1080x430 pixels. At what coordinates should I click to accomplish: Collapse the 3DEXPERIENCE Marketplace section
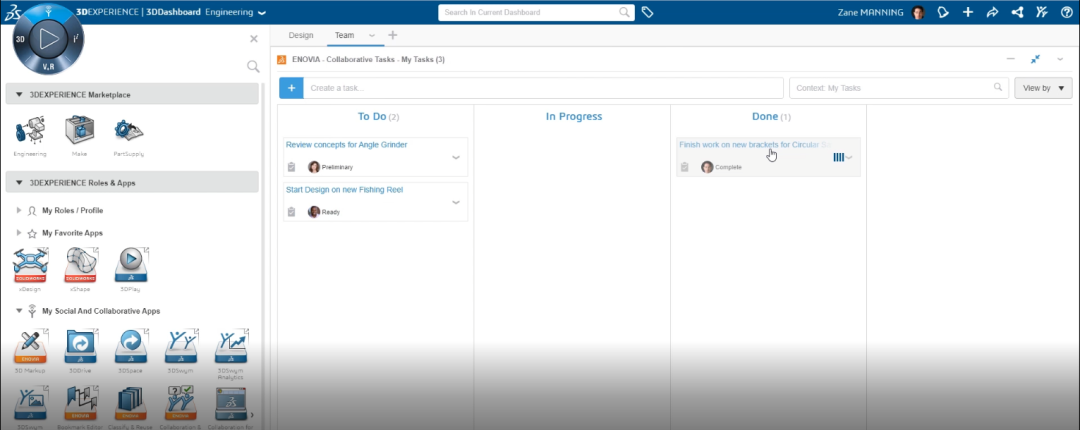[x=19, y=95]
